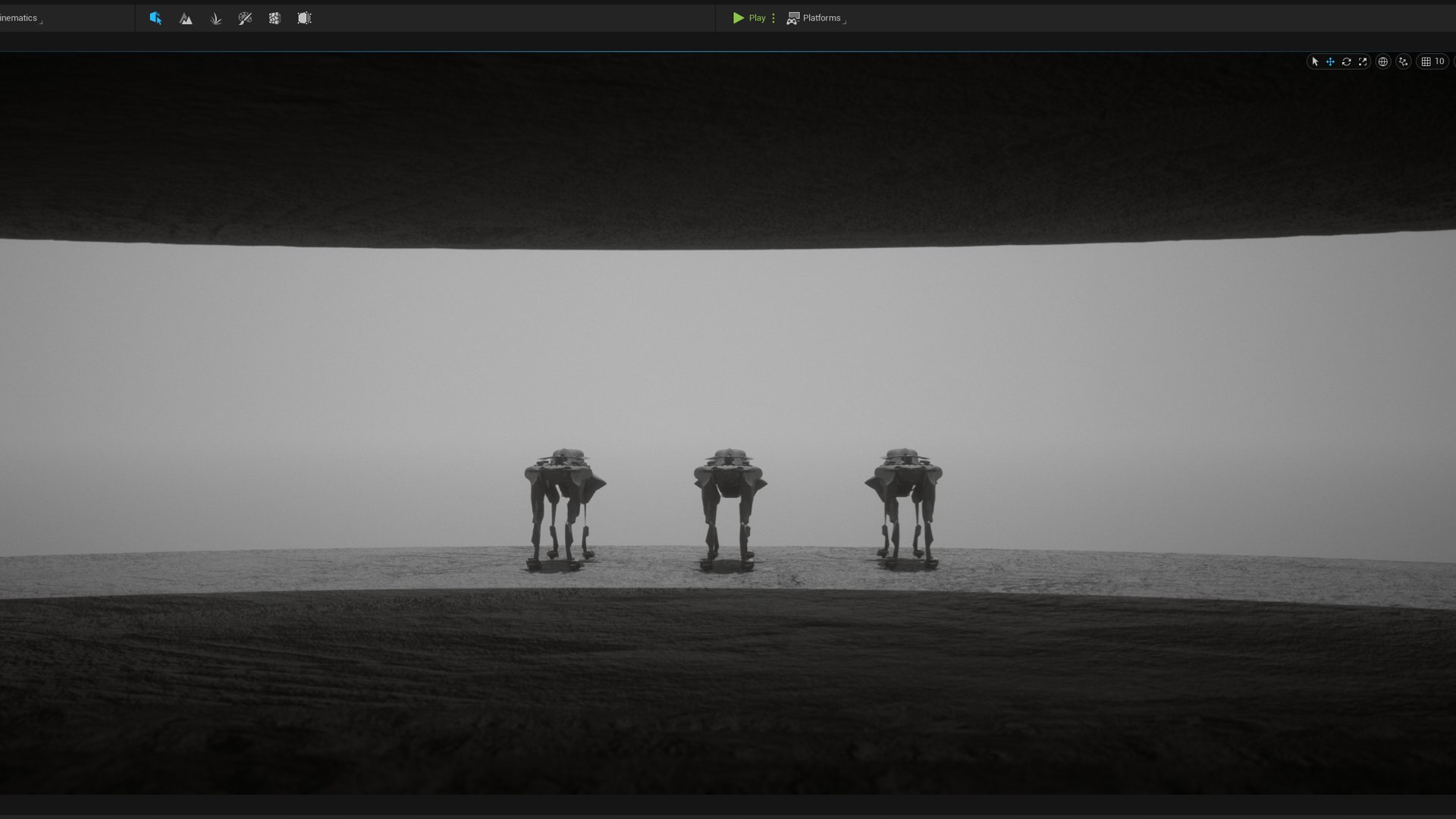The height and width of the screenshot is (819, 1456).
Task: Click the right robot in viewport
Action: click(904, 510)
